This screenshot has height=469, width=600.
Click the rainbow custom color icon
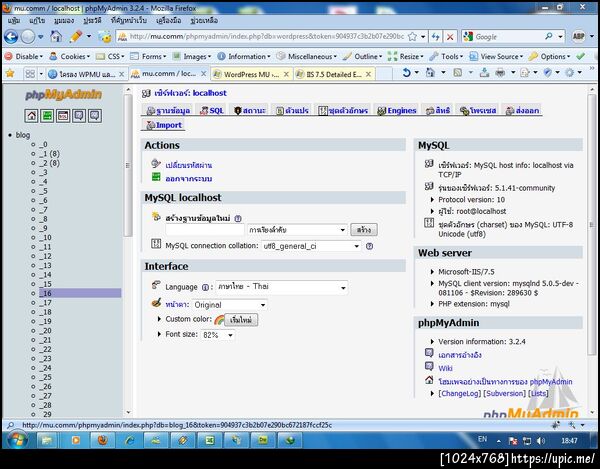click(219, 319)
